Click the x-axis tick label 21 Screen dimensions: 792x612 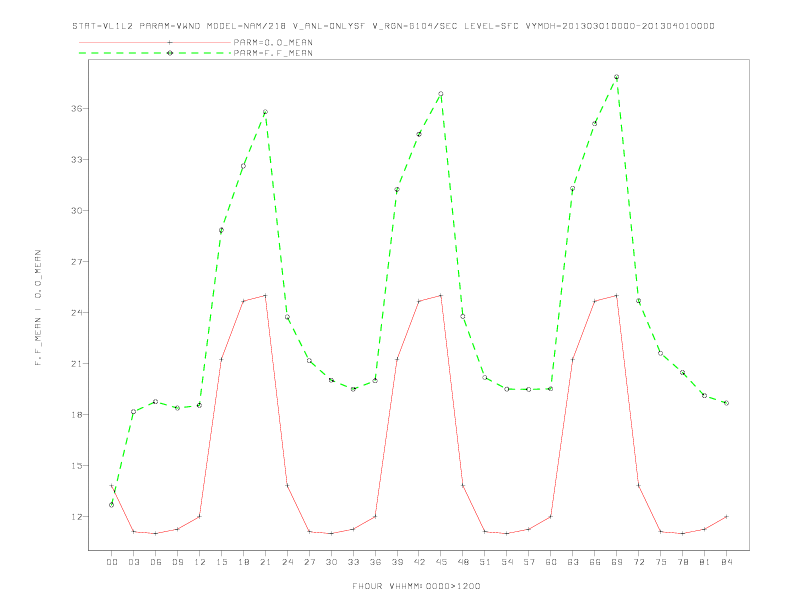pyautogui.click(x=265, y=562)
